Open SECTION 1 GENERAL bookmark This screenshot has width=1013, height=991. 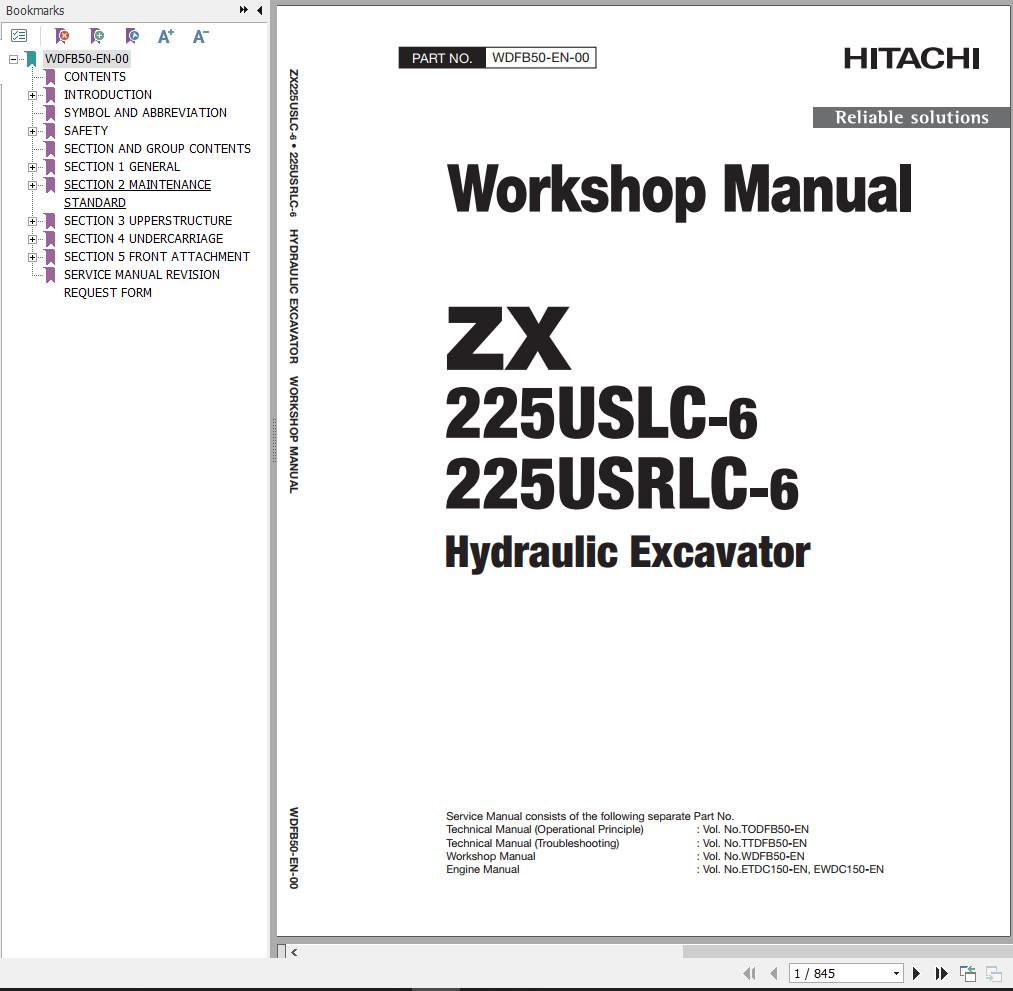click(122, 167)
